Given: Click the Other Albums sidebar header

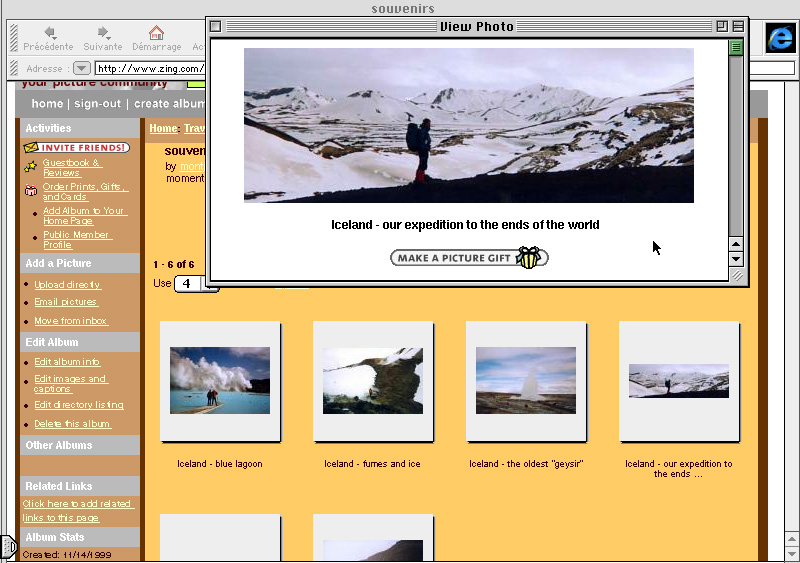Looking at the screenshot, I should [x=80, y=445].
